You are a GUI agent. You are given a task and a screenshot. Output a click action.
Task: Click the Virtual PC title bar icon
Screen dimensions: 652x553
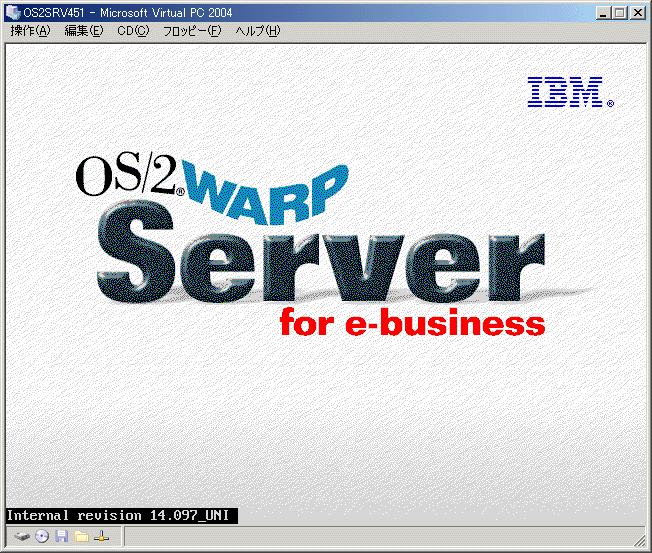(x=13, y=12)
